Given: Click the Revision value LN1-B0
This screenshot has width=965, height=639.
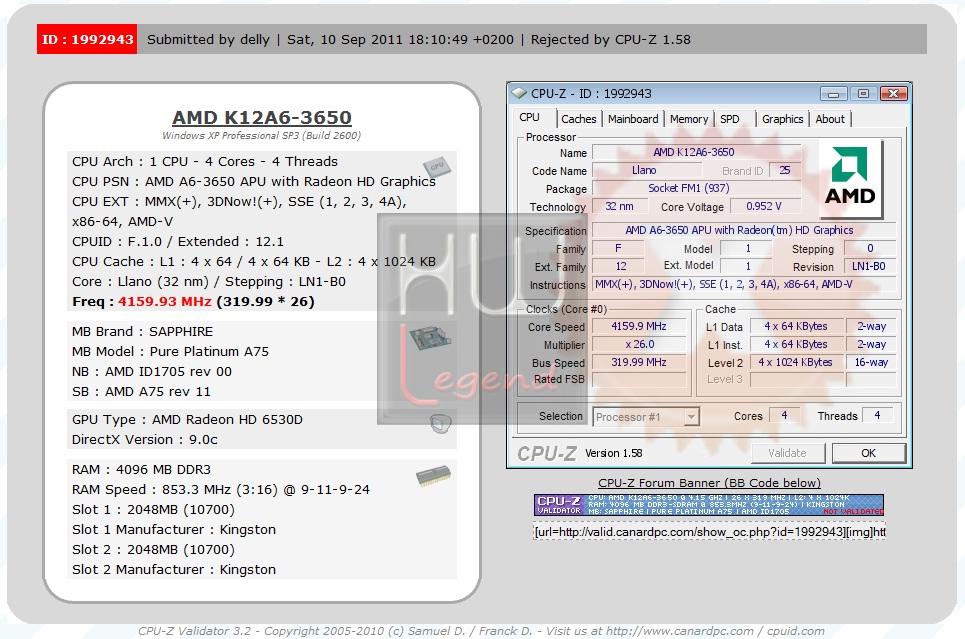Looking at the screenshot, I should [x=868, y=267].
